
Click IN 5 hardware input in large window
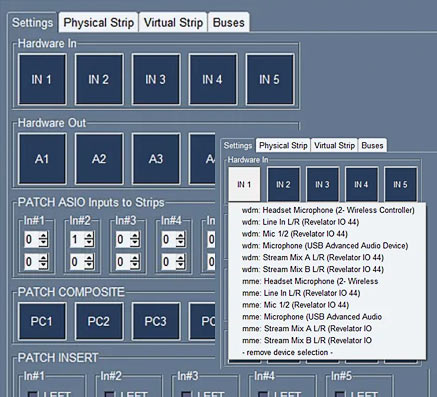click(x=270, y=80)
